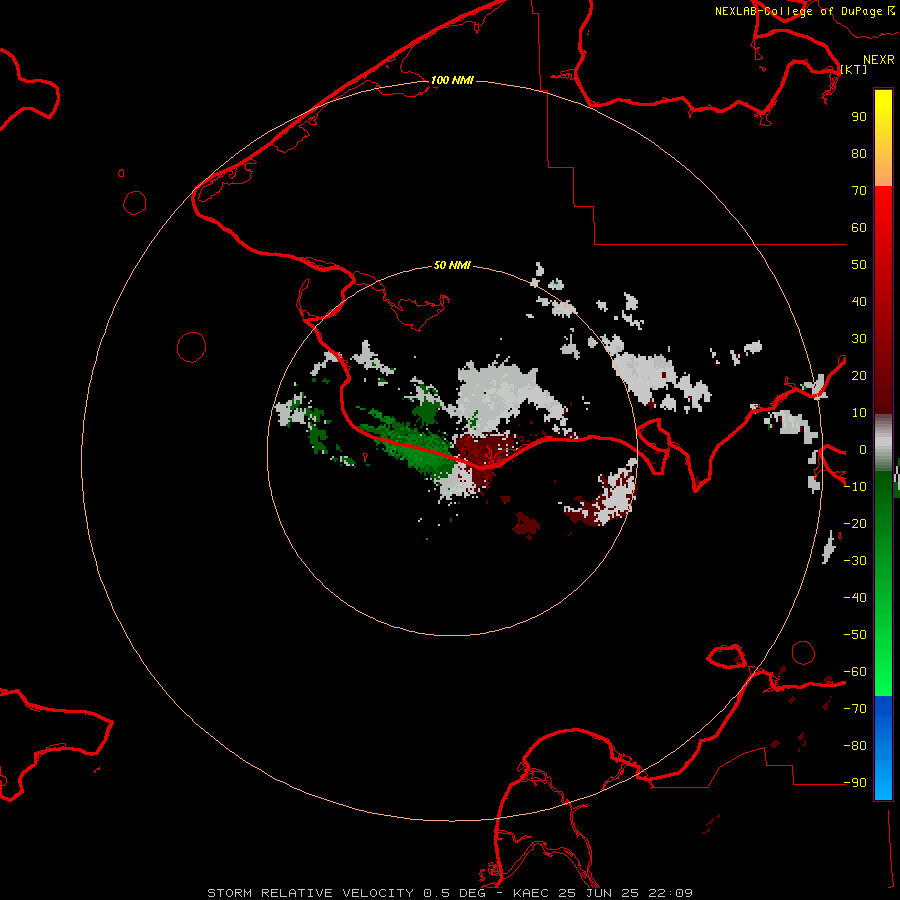This screenshot has height=900, width=900.
Task: Click the -50 value on velocity scale
Action: [855, 635]
